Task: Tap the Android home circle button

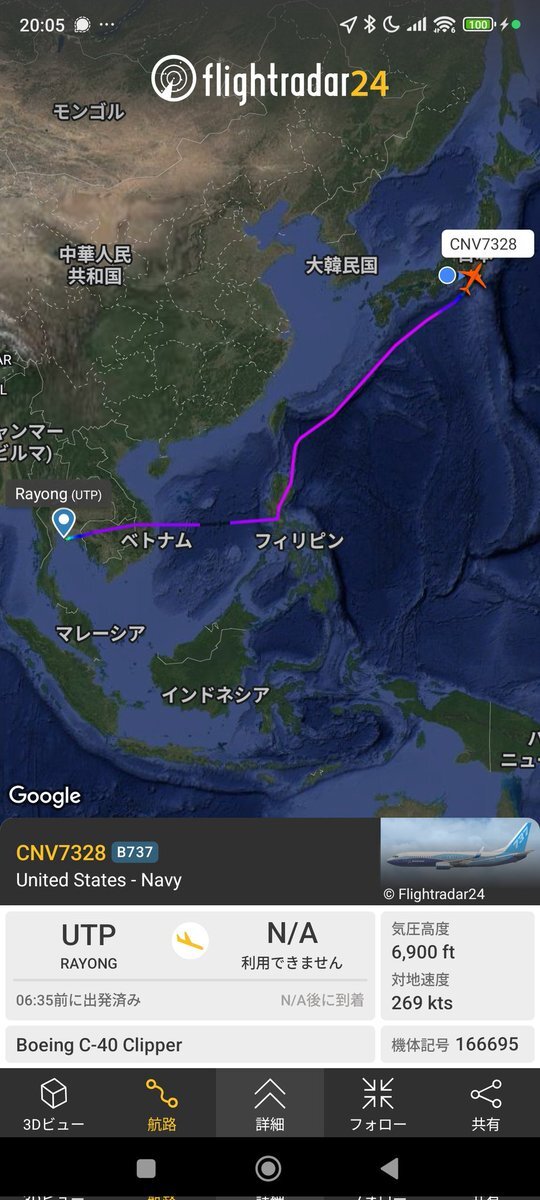Action: (268, 1168)
